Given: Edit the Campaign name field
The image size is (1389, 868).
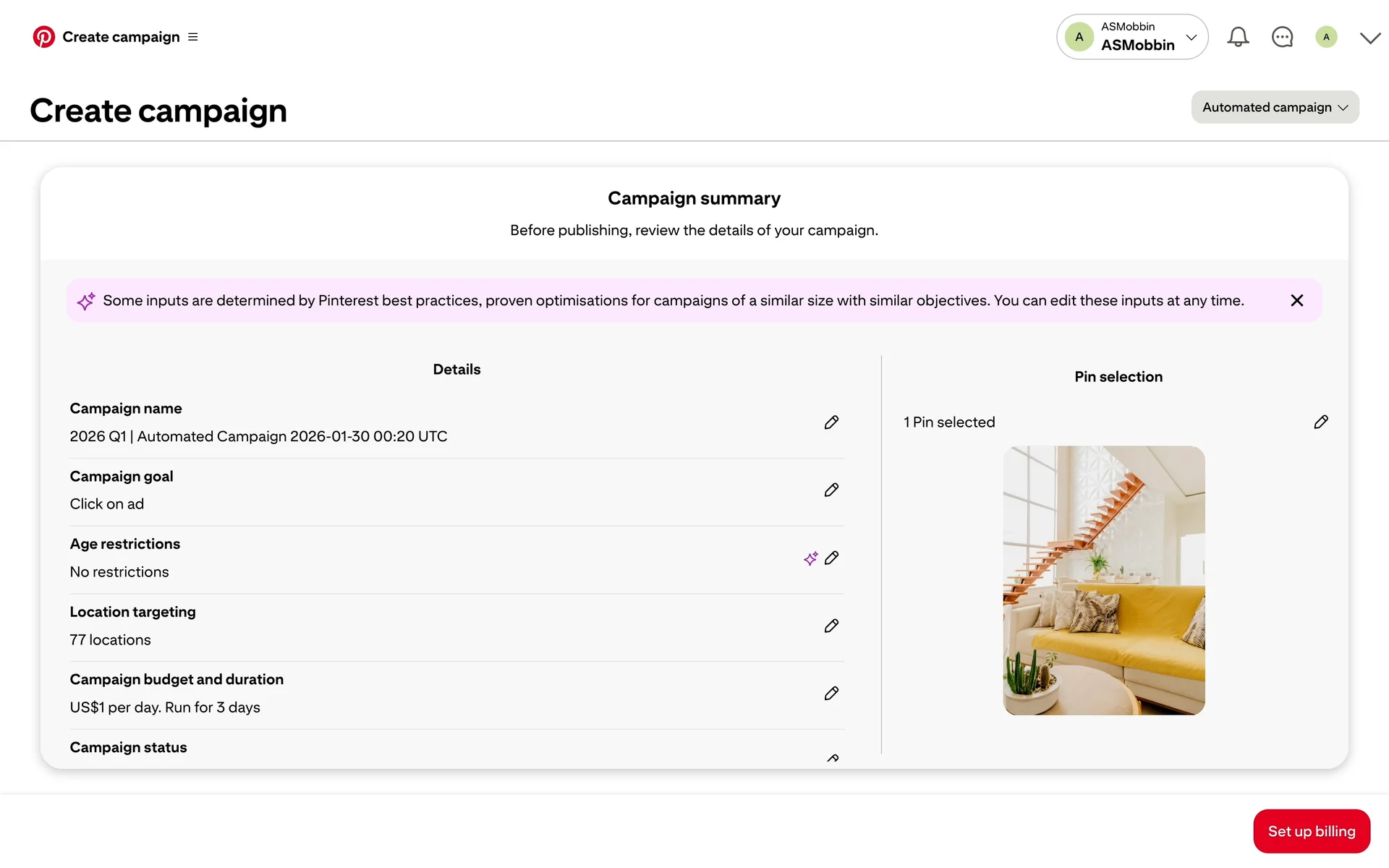Looking at the screenshot, I should (x=831, y=422).
